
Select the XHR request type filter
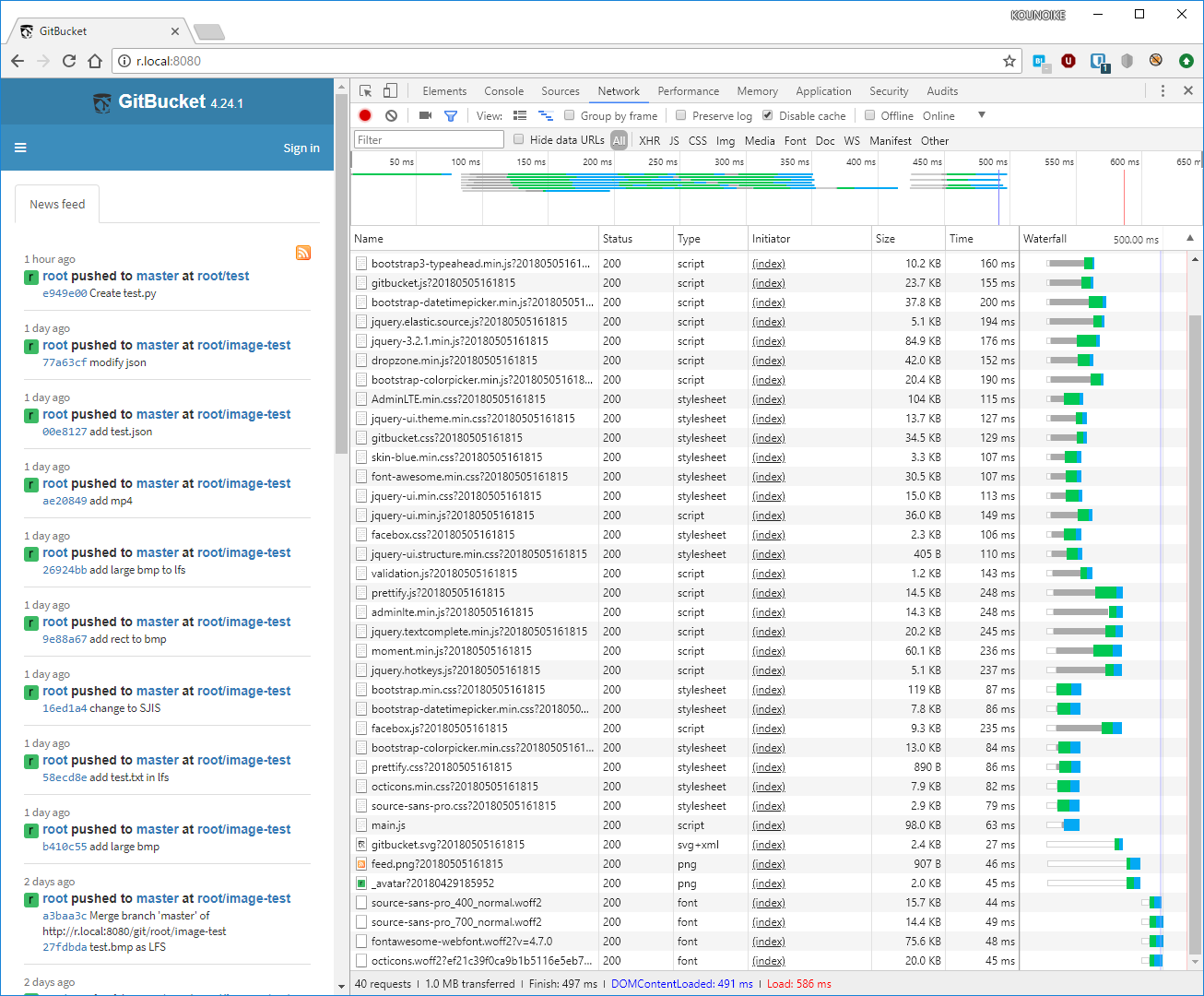pyautogui.click(x=650, y=140)
